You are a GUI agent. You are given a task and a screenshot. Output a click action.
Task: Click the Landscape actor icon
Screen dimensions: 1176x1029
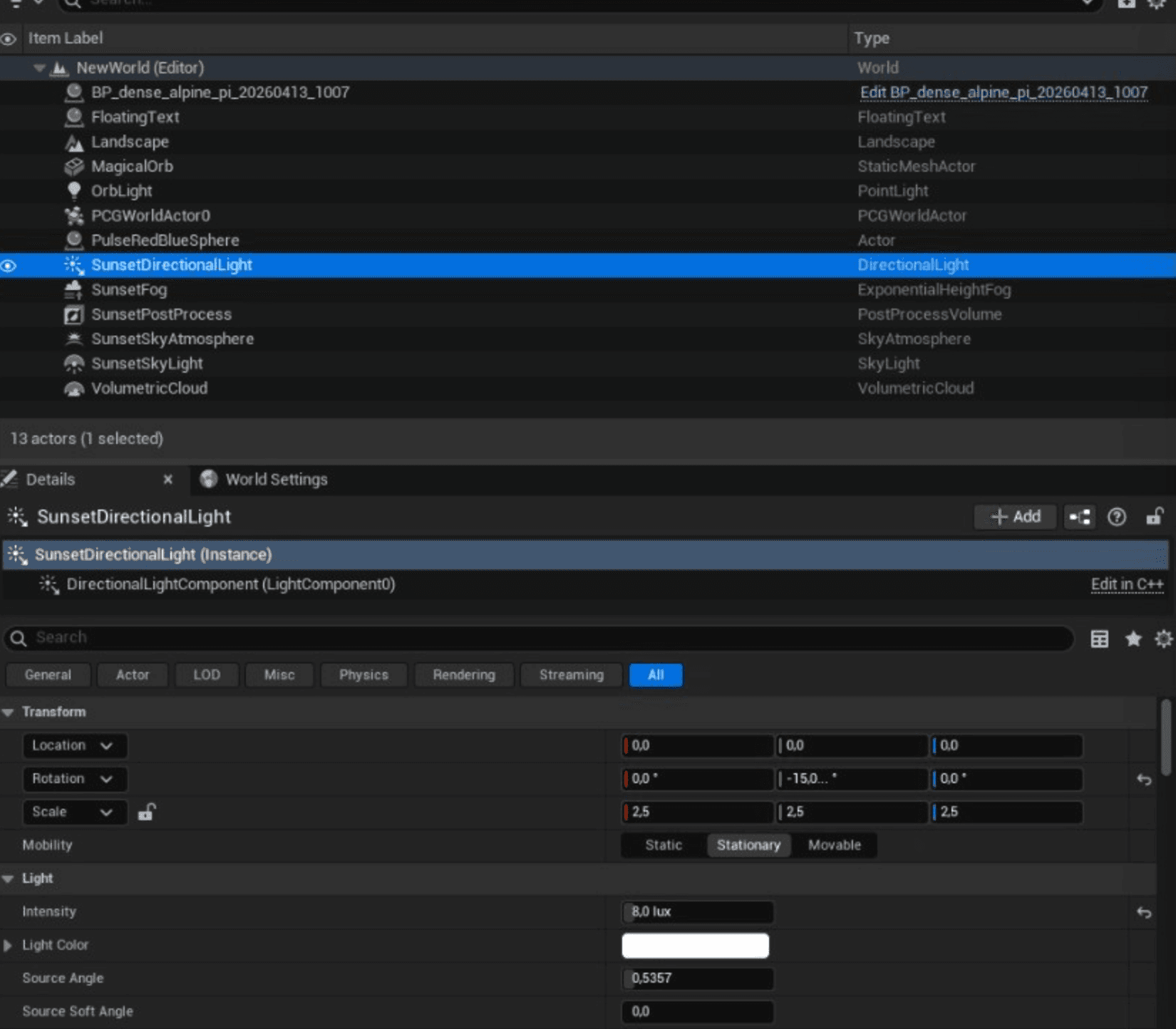74,143
